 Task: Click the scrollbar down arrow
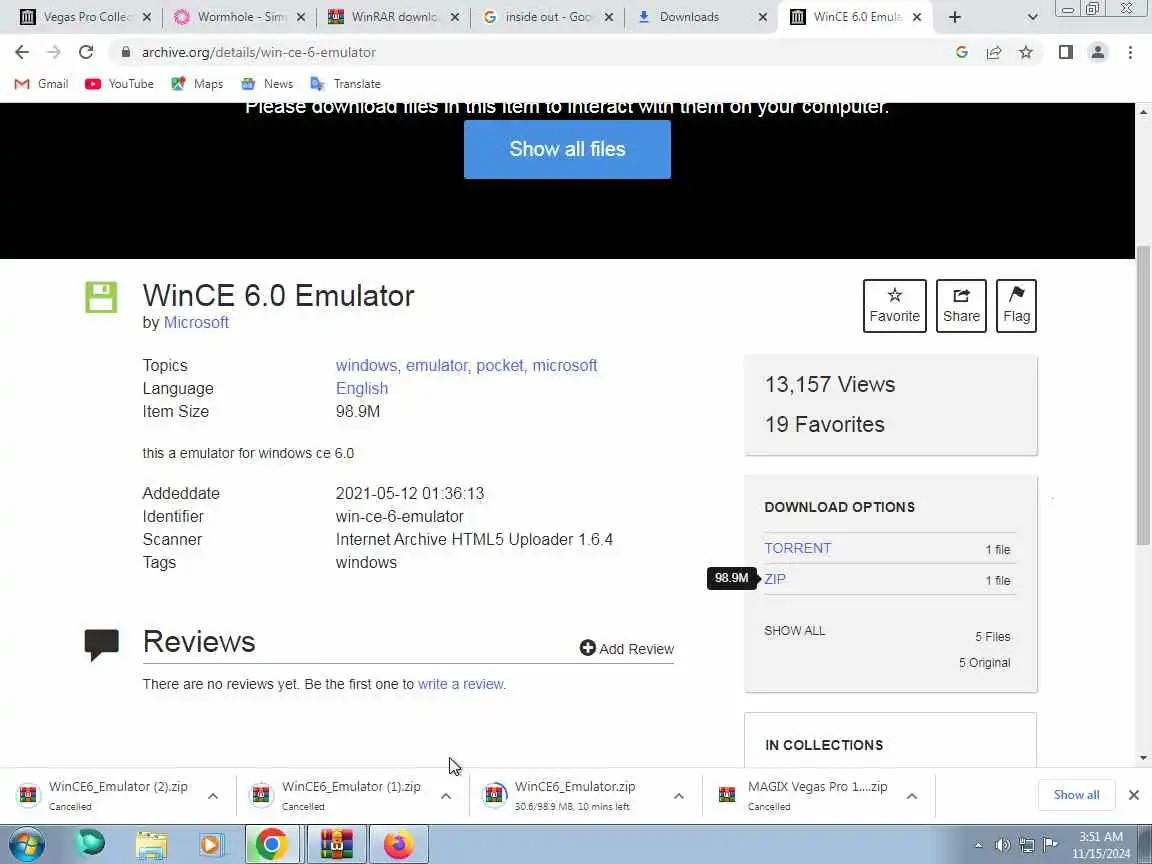pyautogui.click(x=1142, y=757)
